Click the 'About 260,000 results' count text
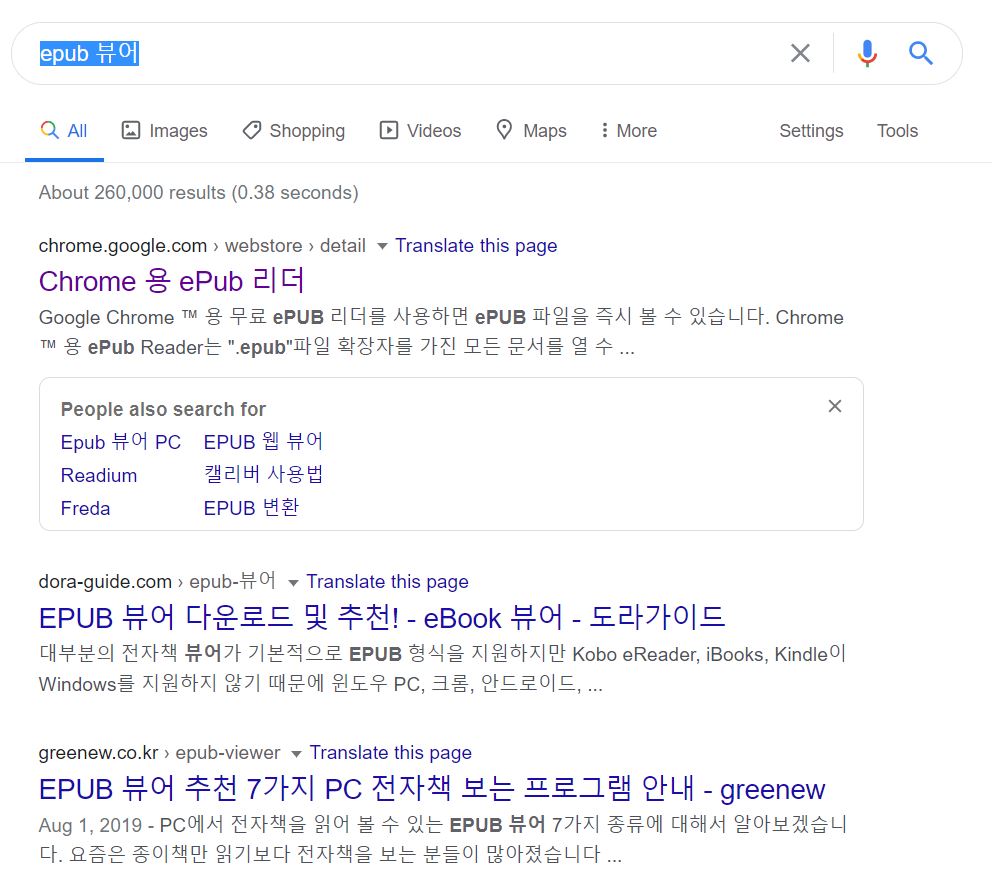This screenshot has width=992, height=874. 199,192
